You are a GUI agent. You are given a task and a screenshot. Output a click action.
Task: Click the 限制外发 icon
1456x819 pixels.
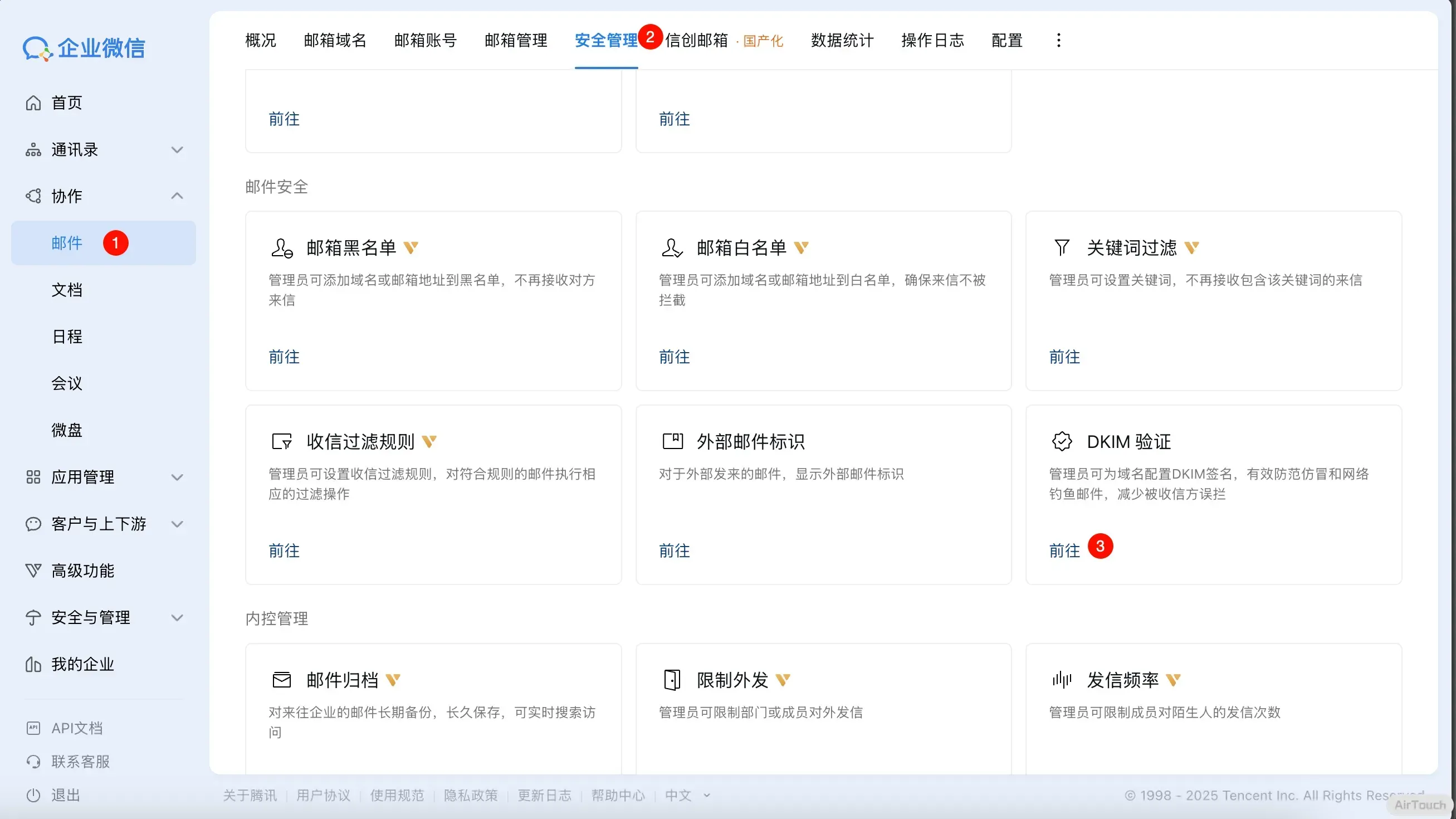point(672,680)
